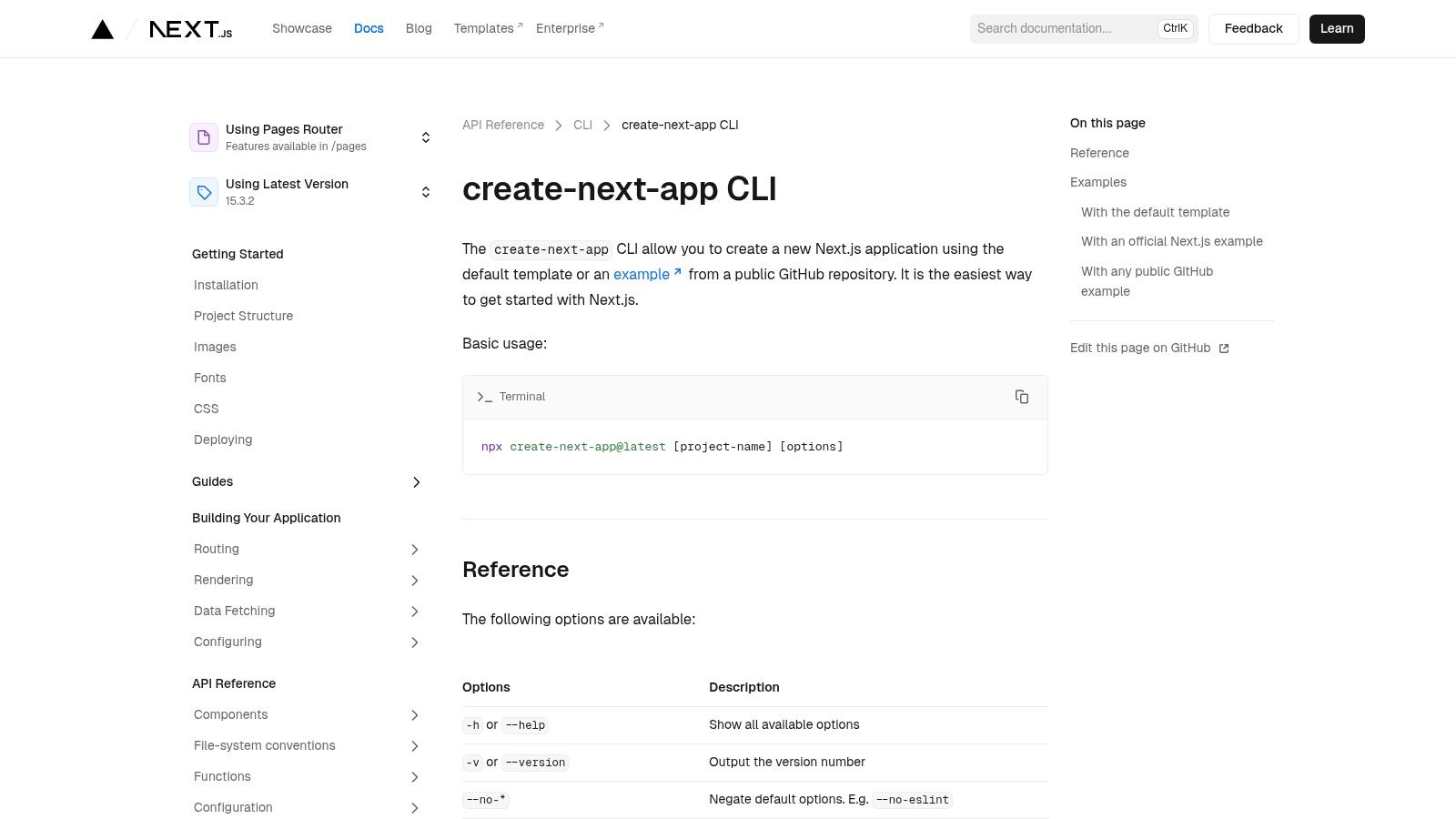Open Rendering sidebar item

pos(223,580)
